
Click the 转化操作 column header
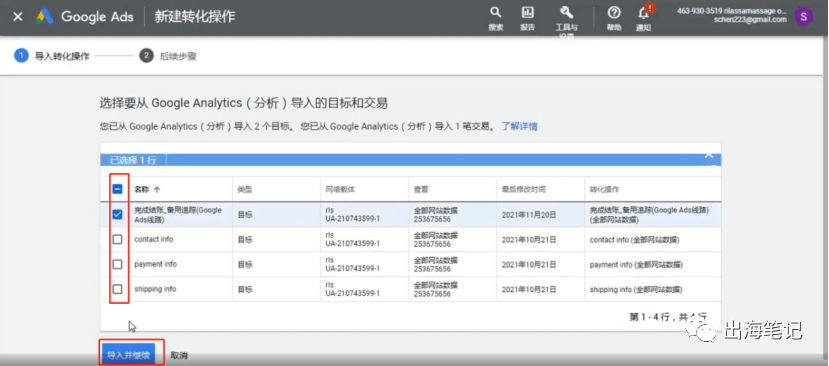pos(604,189)
